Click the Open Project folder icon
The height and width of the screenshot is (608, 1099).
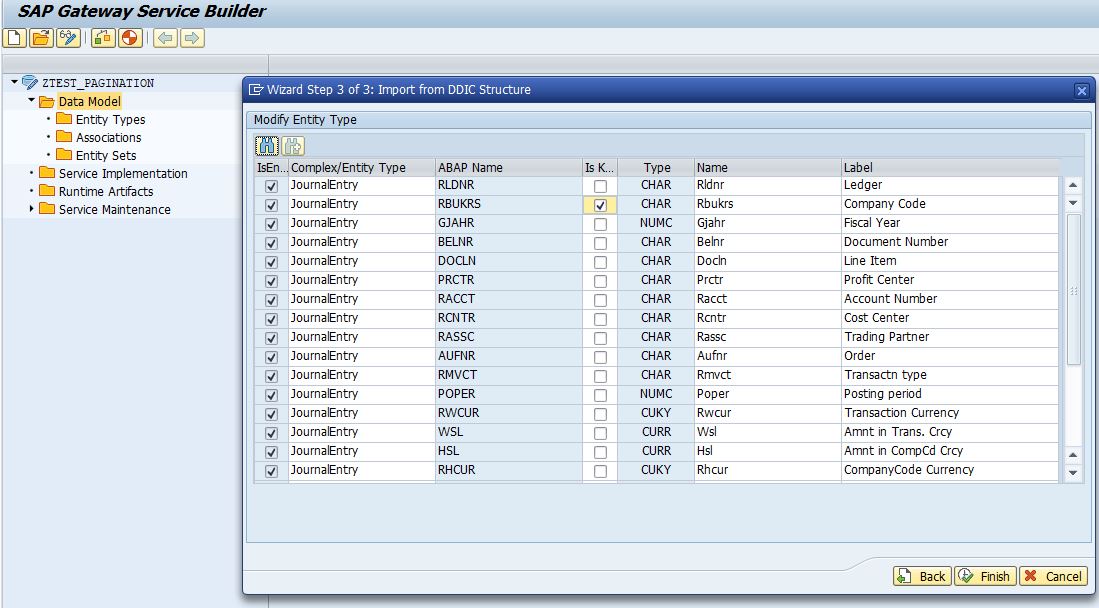point(41,38)
